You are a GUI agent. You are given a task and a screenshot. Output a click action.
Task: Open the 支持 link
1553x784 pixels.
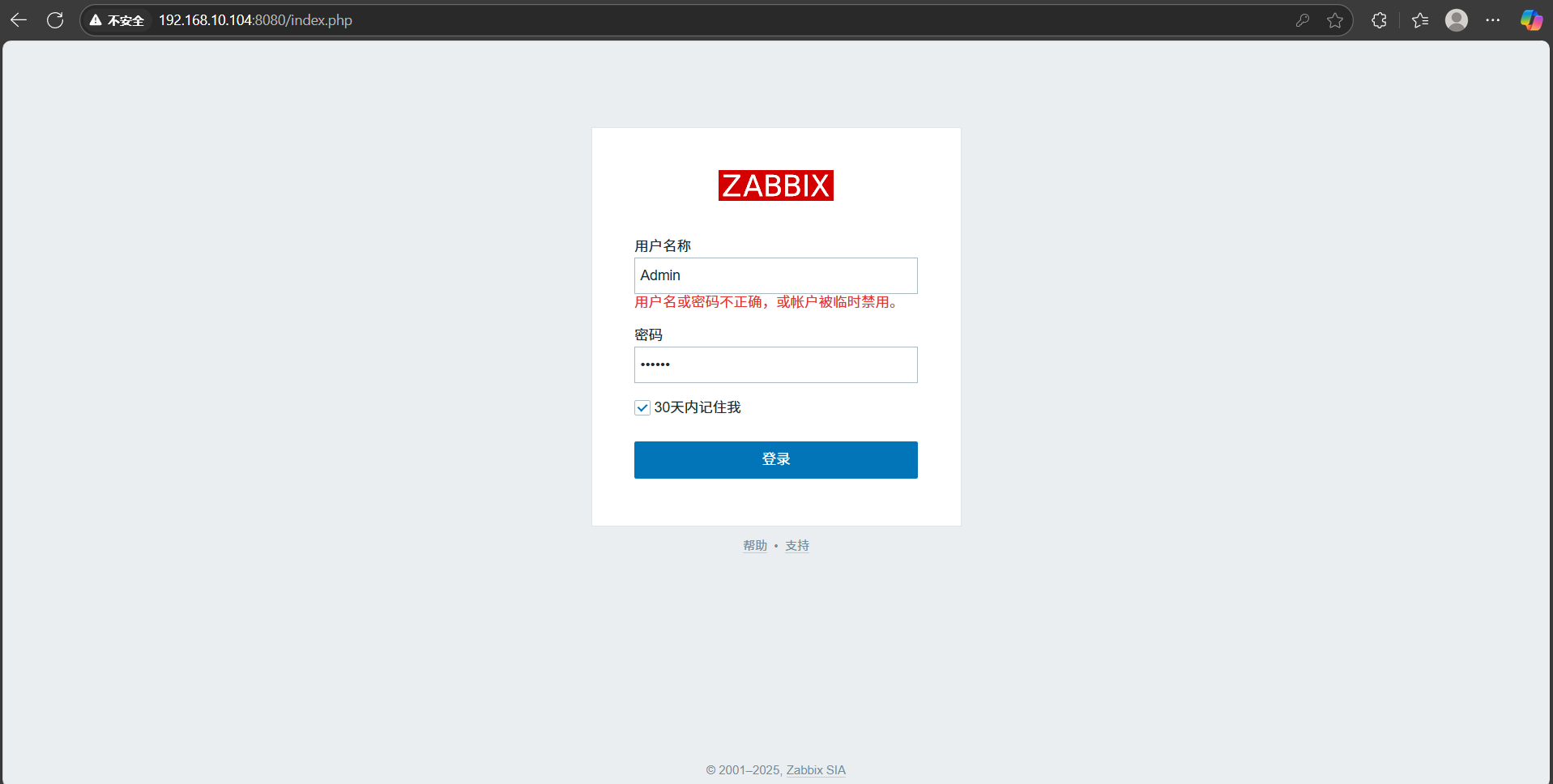(x=797, y=546)
